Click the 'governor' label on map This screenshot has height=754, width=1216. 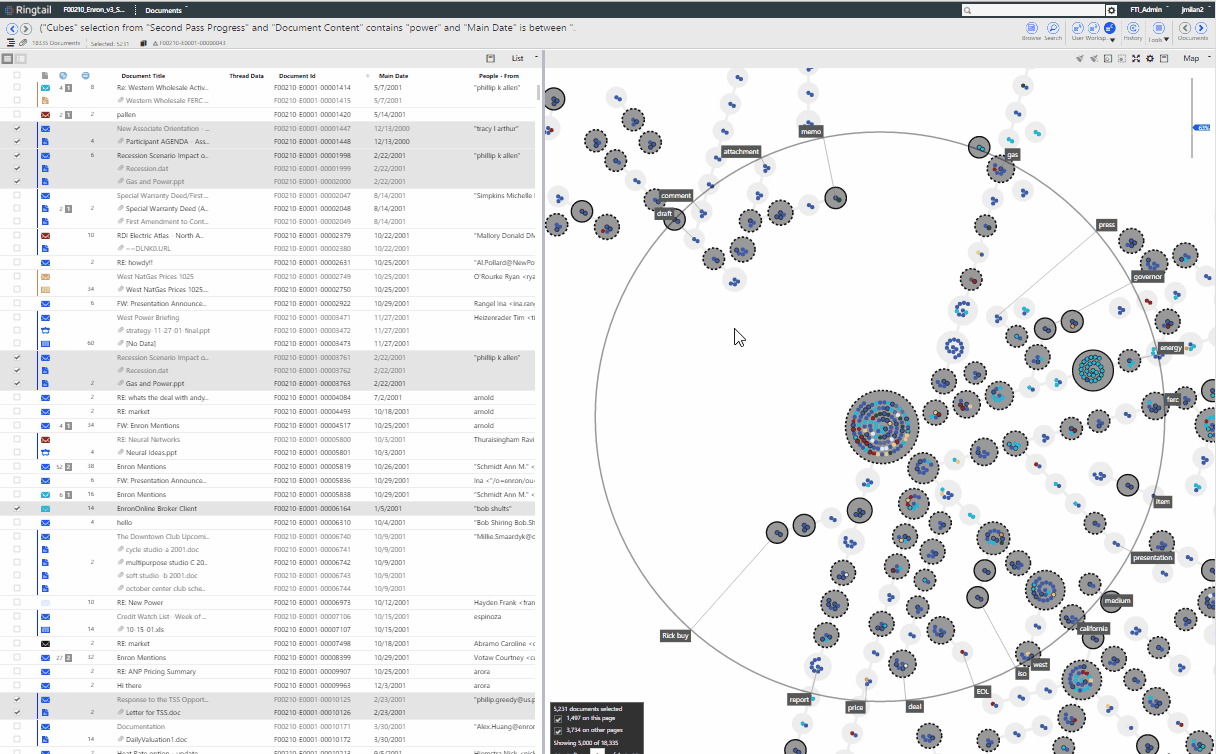pyautogui.click(x=1147, y=276)
